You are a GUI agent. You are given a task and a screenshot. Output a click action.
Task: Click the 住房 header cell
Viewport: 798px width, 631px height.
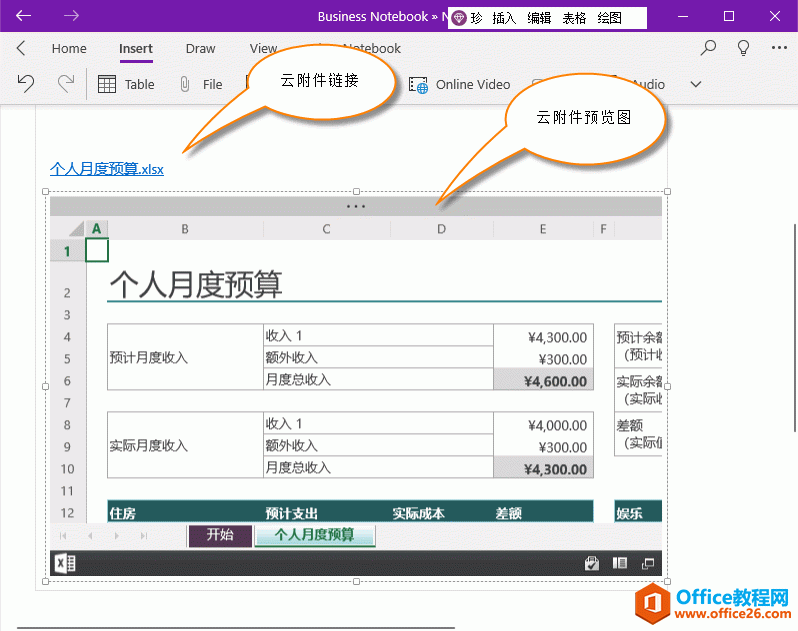[x=185, y=512]
